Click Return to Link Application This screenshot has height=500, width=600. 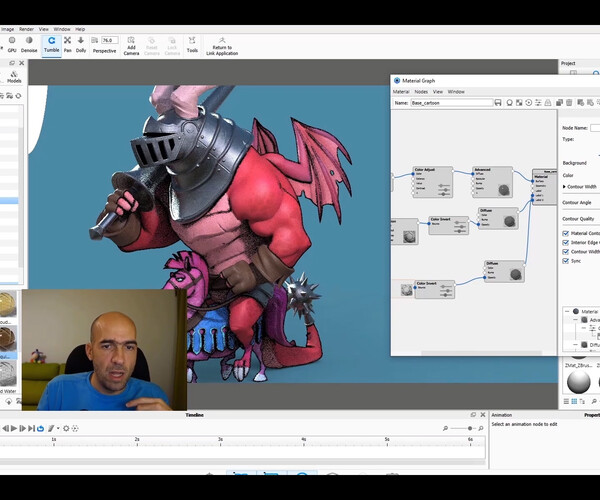click(x=222, y=46)
